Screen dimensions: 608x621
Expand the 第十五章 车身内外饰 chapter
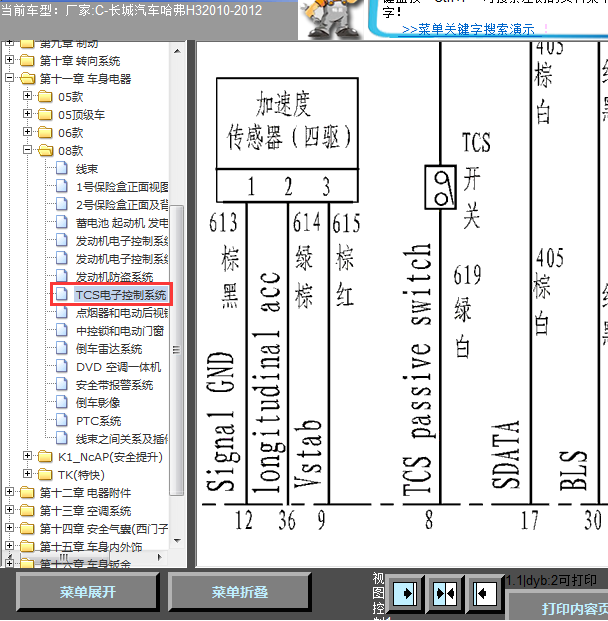[9, 546]
